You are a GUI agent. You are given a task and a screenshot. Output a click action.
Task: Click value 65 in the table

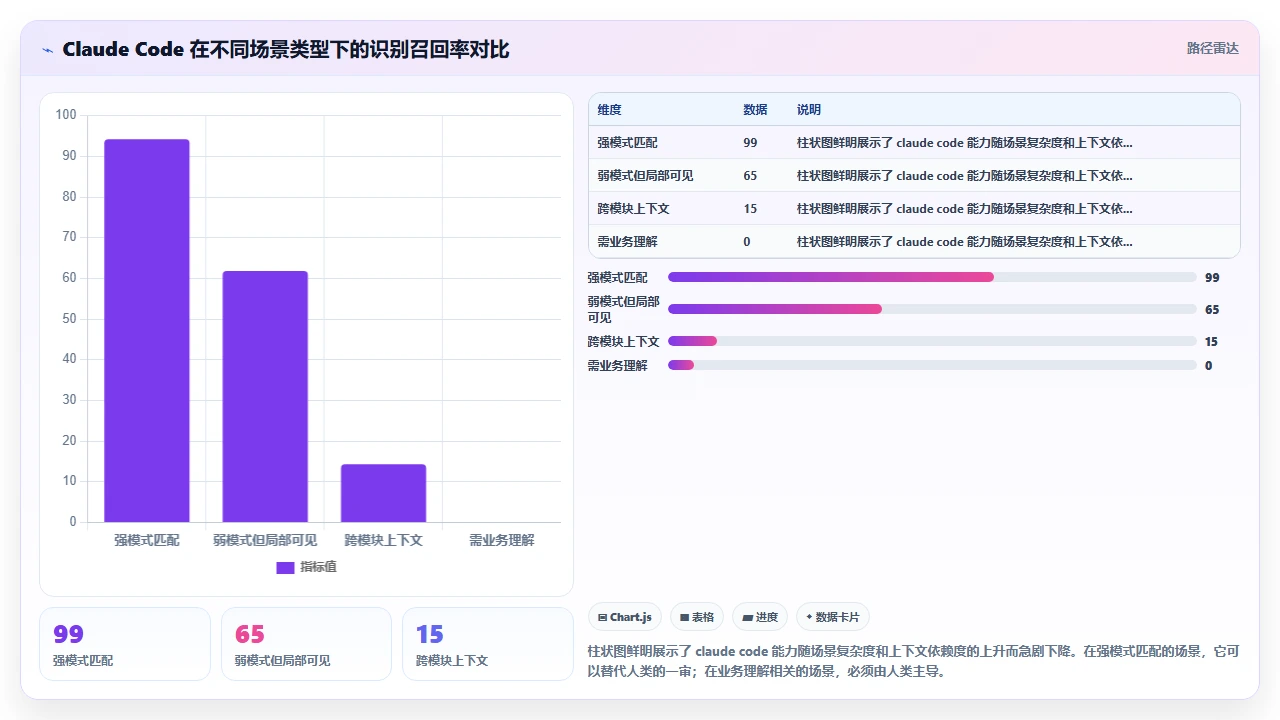click(750, 175)
